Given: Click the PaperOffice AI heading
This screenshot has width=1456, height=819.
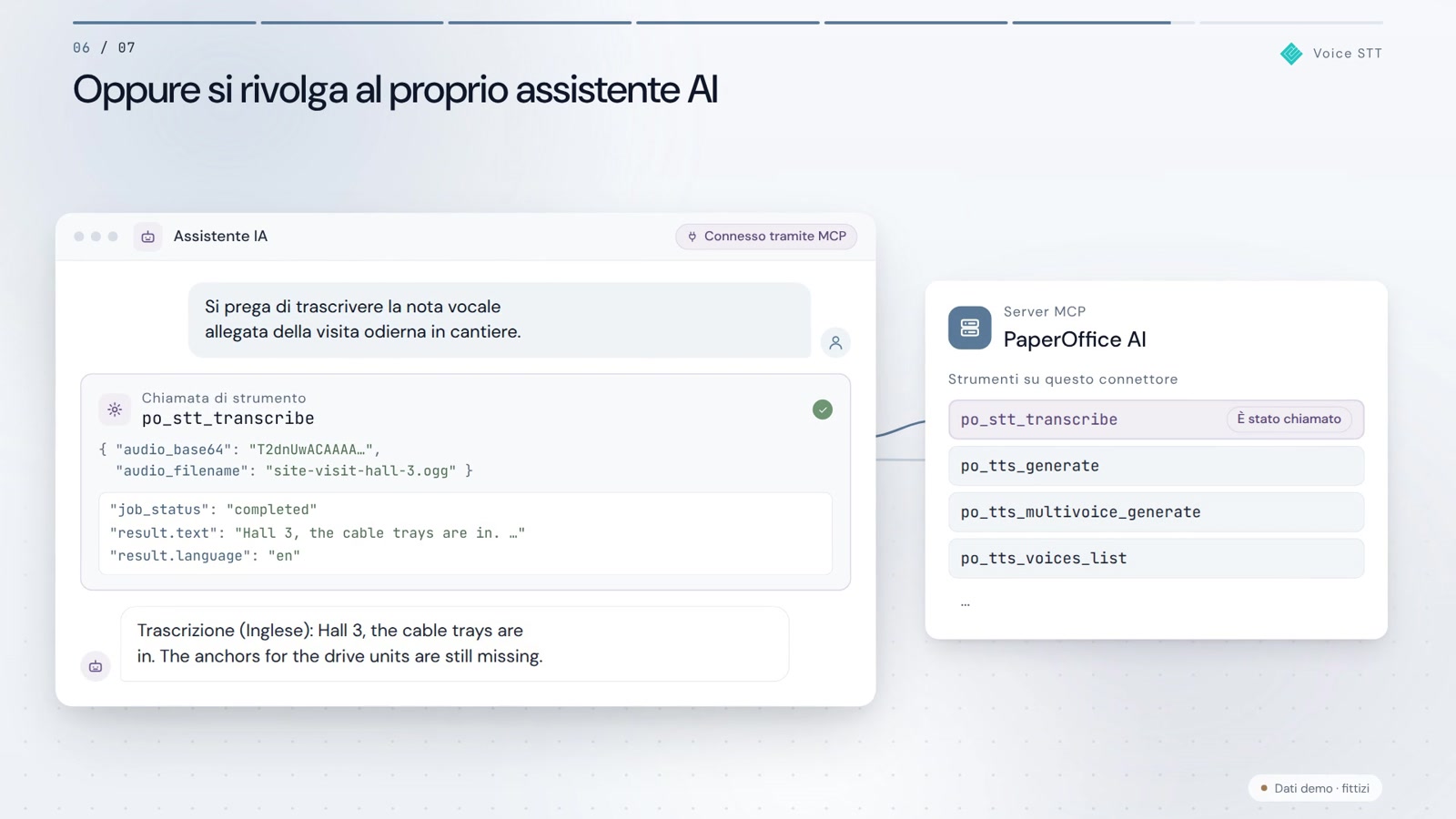Looking at the screenshot, I should point(1075,339).
